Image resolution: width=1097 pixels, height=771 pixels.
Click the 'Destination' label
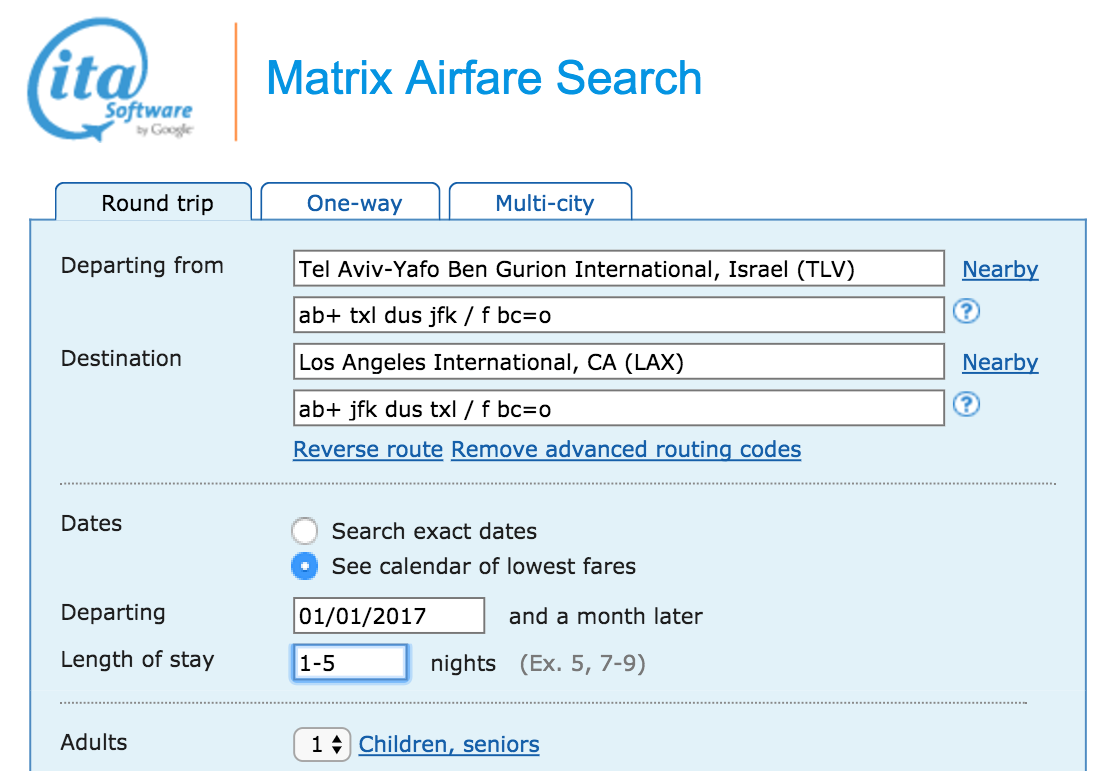click(x=121, y=358)
